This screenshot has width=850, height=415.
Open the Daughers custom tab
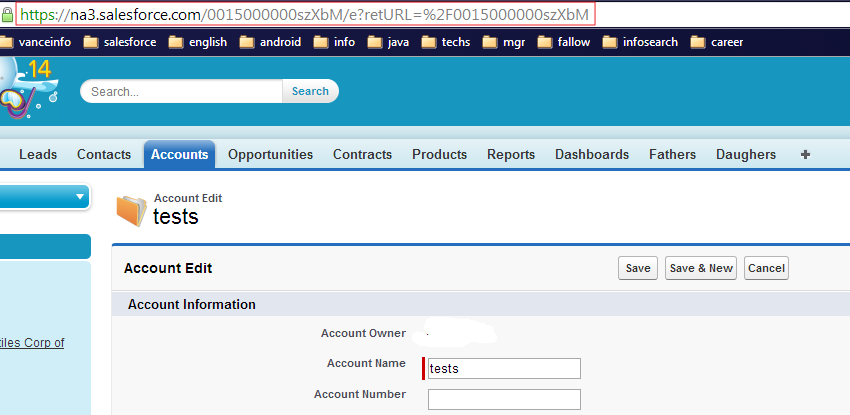(x=746, y=154)
